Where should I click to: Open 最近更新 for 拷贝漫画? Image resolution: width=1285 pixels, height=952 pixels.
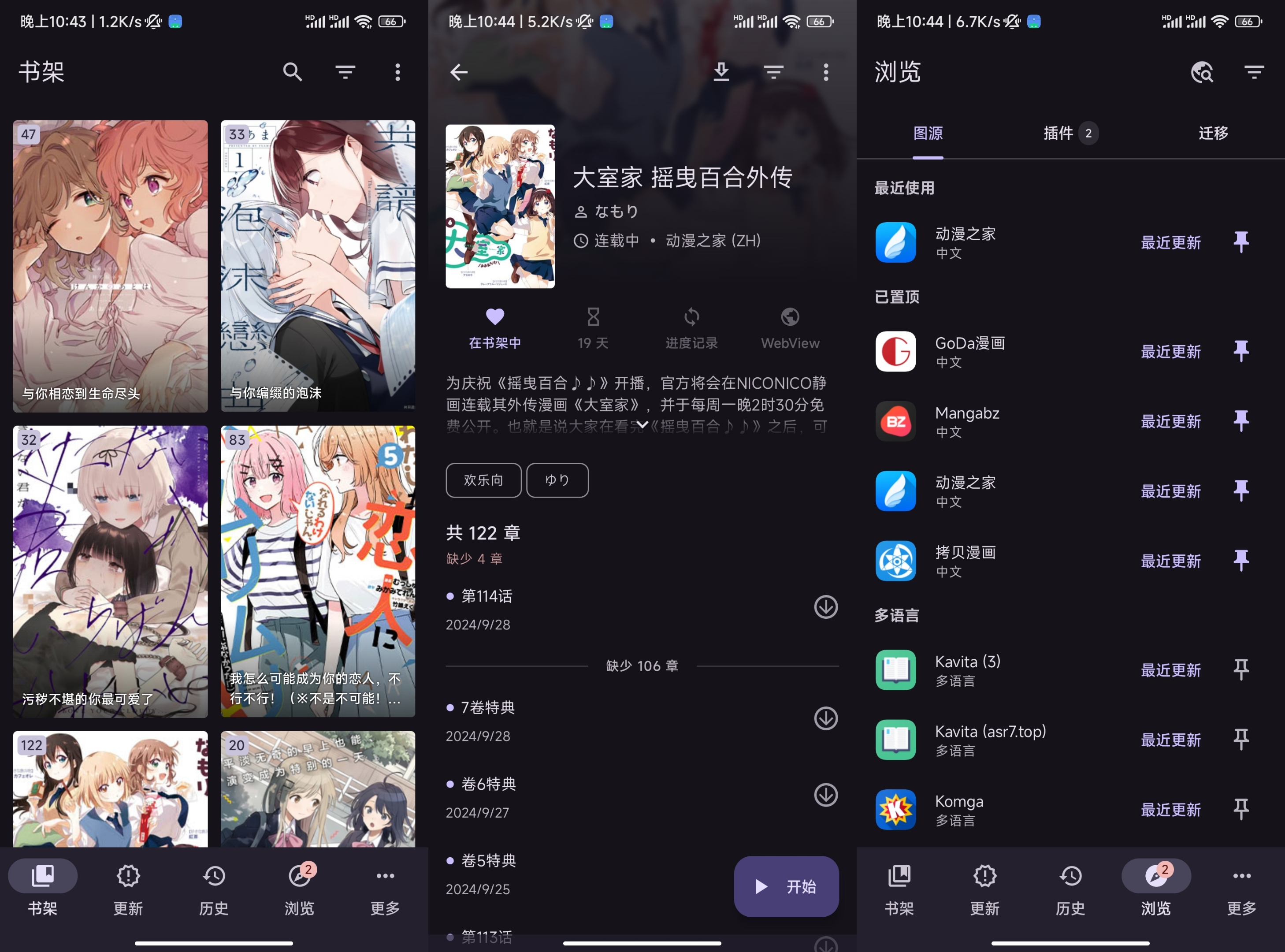[x=1171, y=561]
